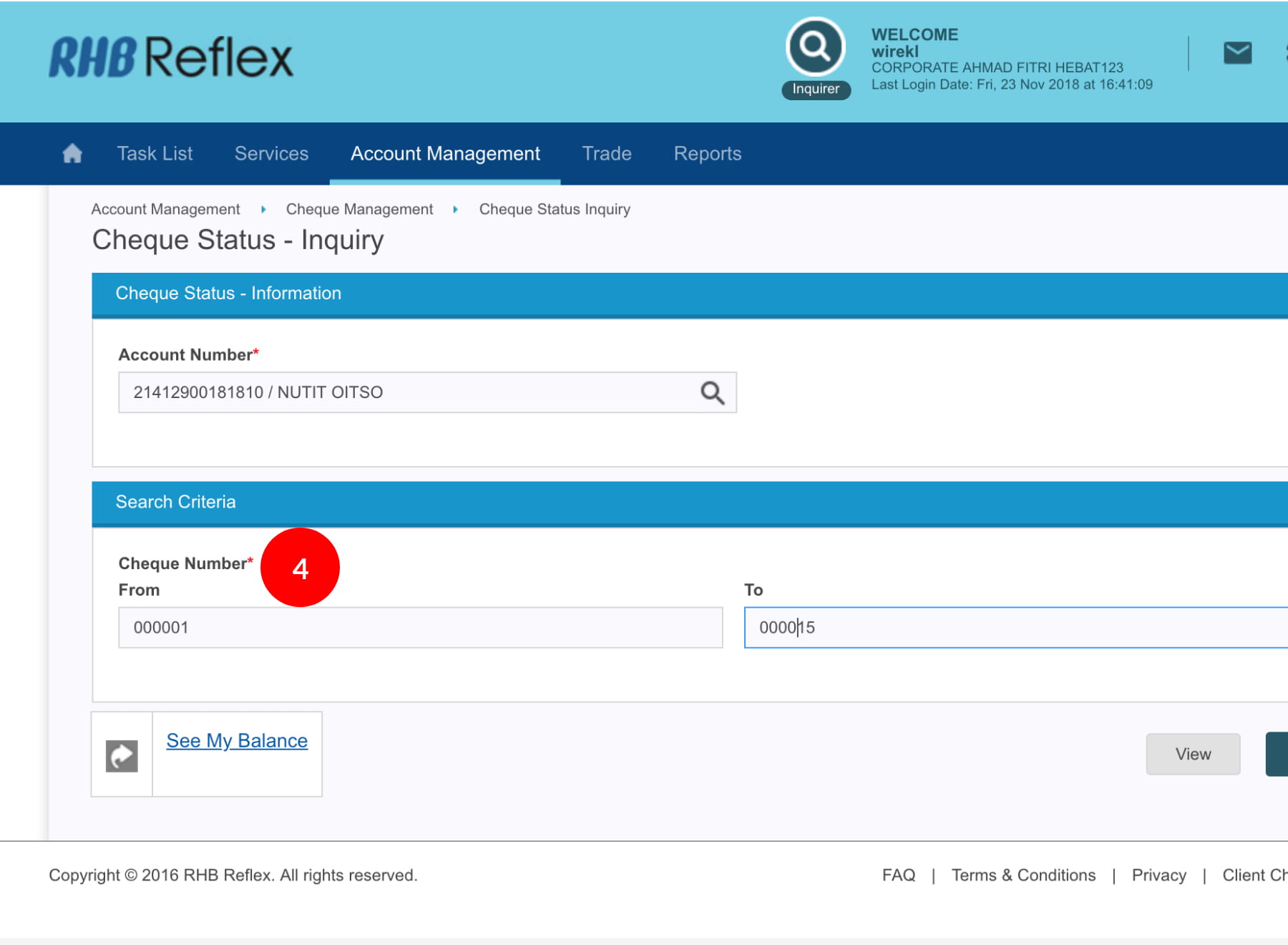Click the Cheque Number To input field
The height and width of the screenshot is (945, 1288).
pyautogui.click(x=1016, y=628)
